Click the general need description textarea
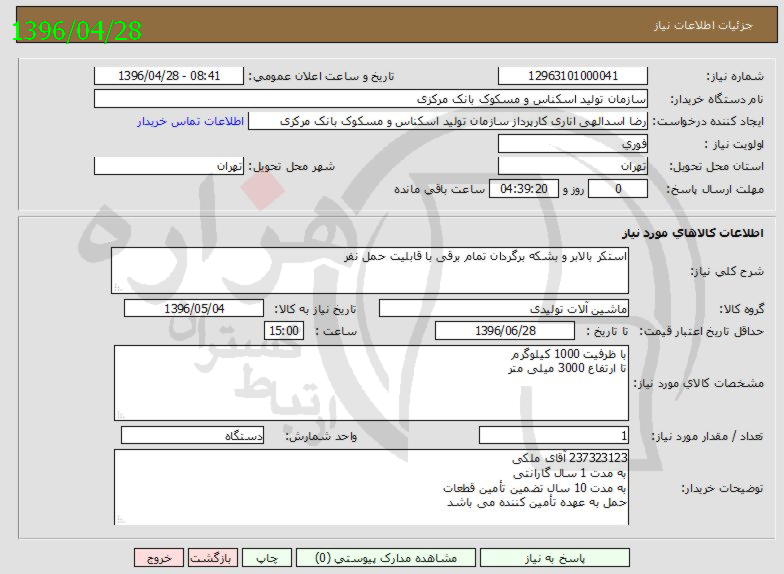This screenshot has height=574, width=784. (370, 270)
